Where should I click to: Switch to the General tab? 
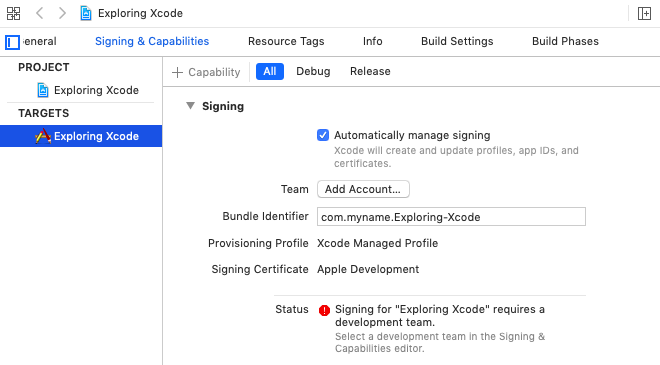click(39, 41)
